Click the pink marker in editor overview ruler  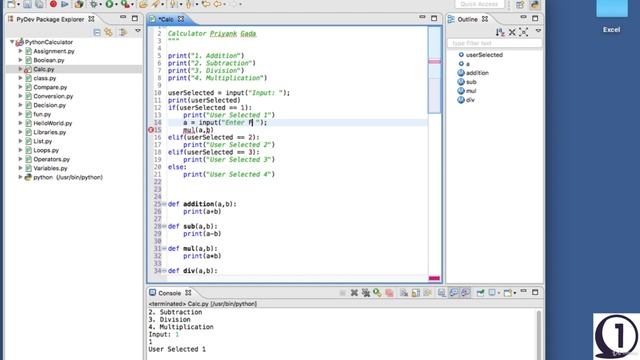434,62
